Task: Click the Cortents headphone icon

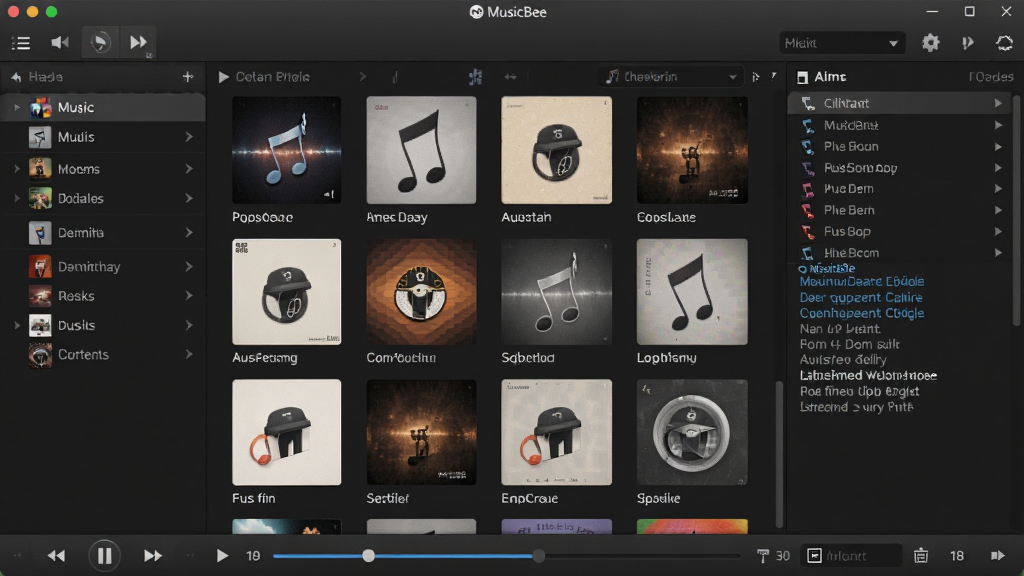Action: click(40, 355)
